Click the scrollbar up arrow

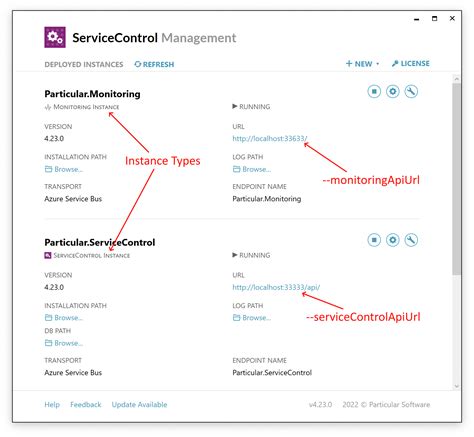pyautogui.click(x=456, y=79)
